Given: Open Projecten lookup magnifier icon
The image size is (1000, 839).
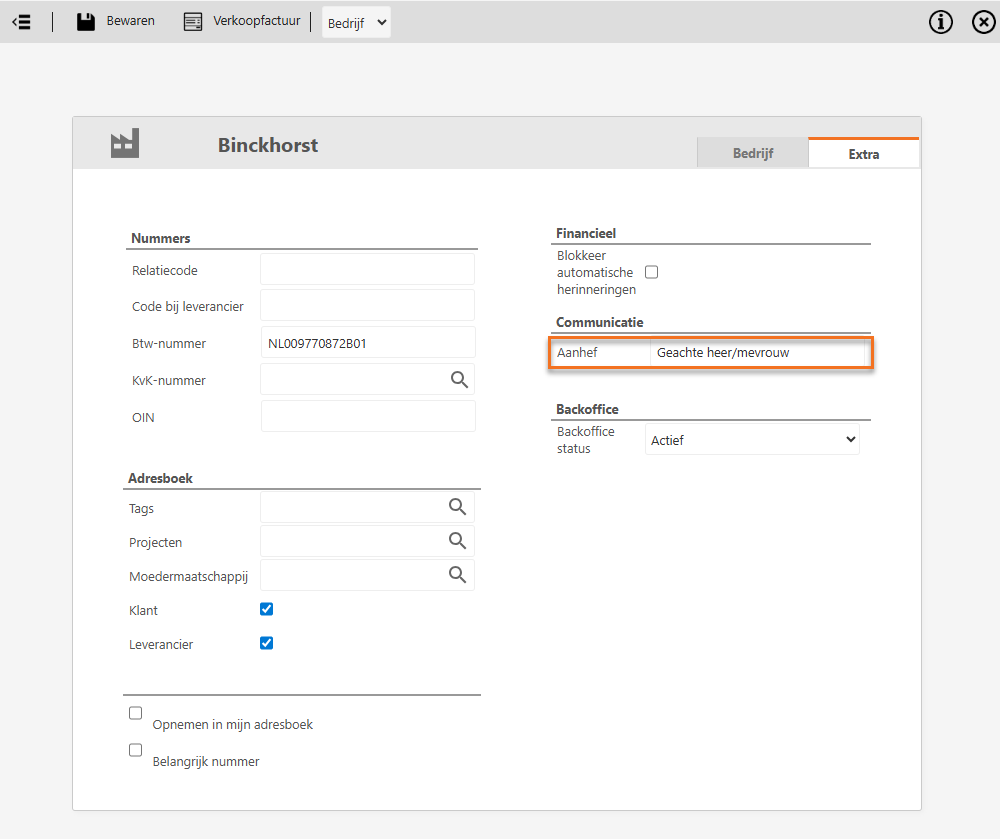Looking at the screenshot, I should click(458, 541).
